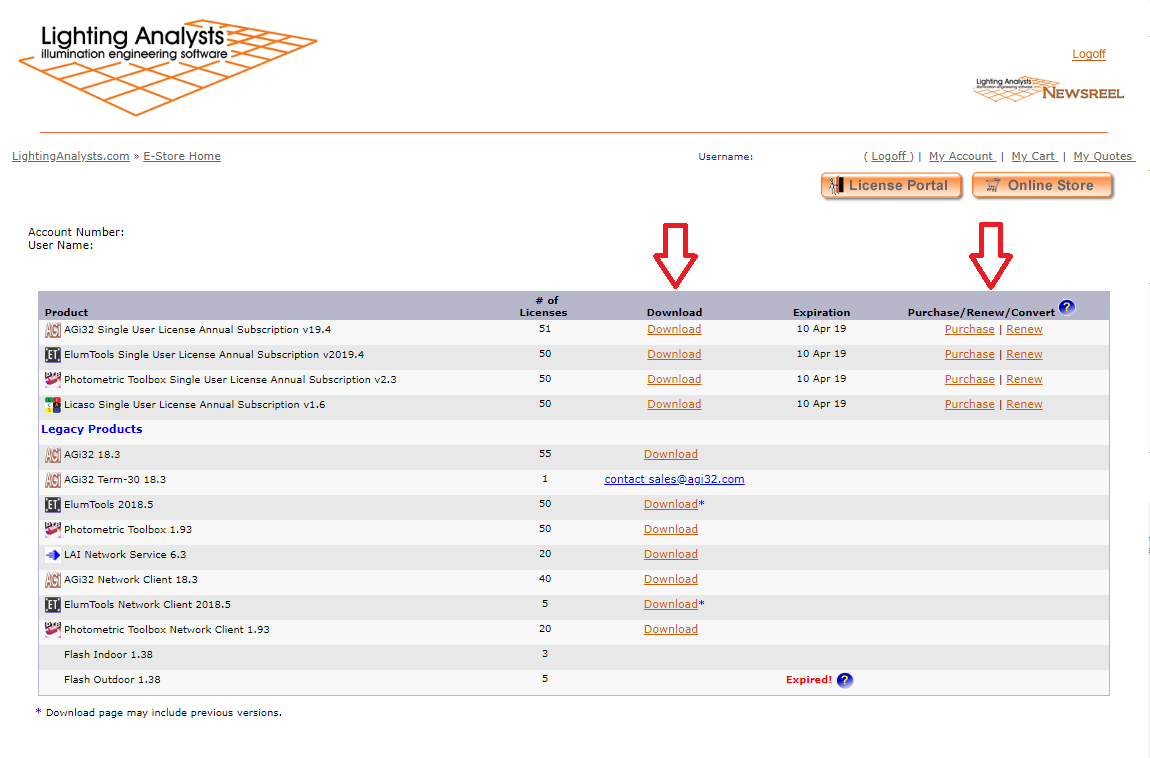1150x758 pixels.
Task: Open the Newsreel logo link
Action: [1048, 89]
